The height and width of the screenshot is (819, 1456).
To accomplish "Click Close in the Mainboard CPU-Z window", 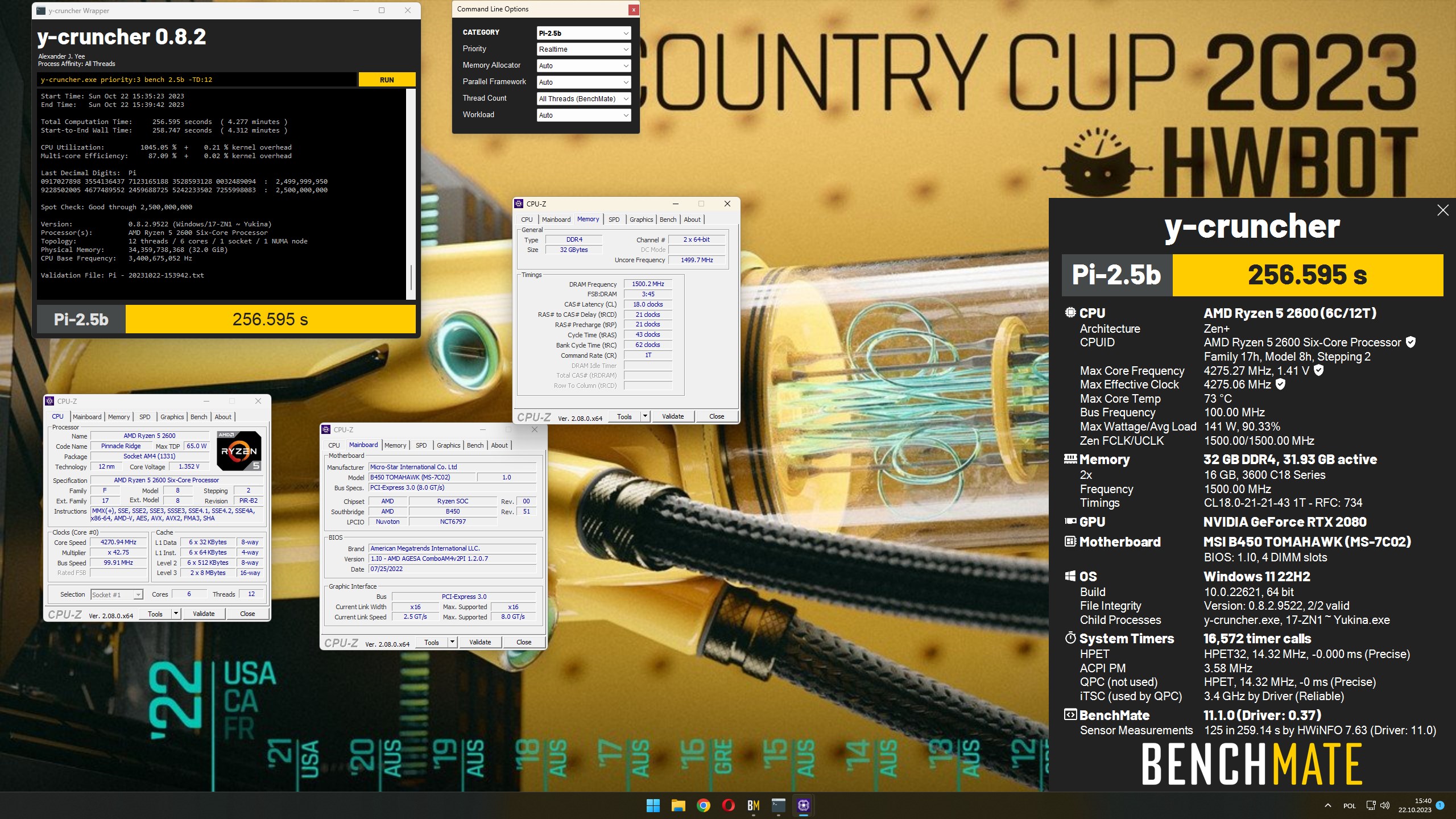I will [x=524, y=642].
